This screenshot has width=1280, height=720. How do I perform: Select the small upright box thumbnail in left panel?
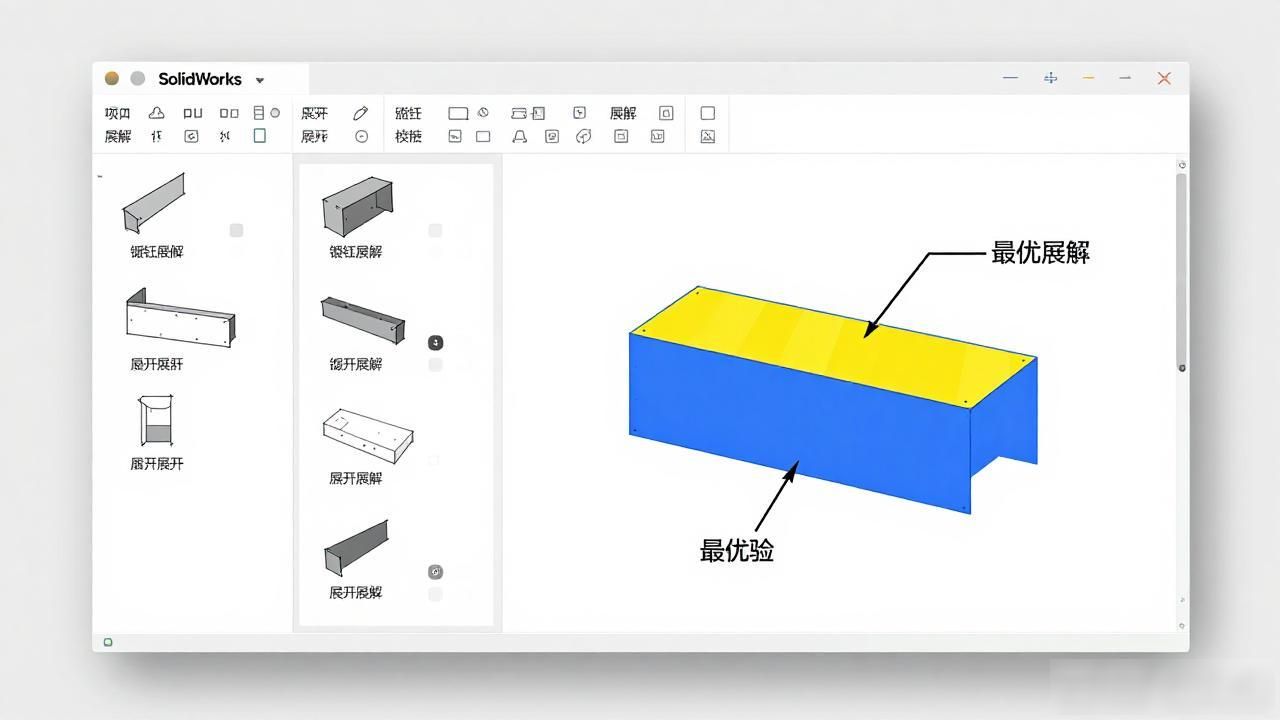155,420
